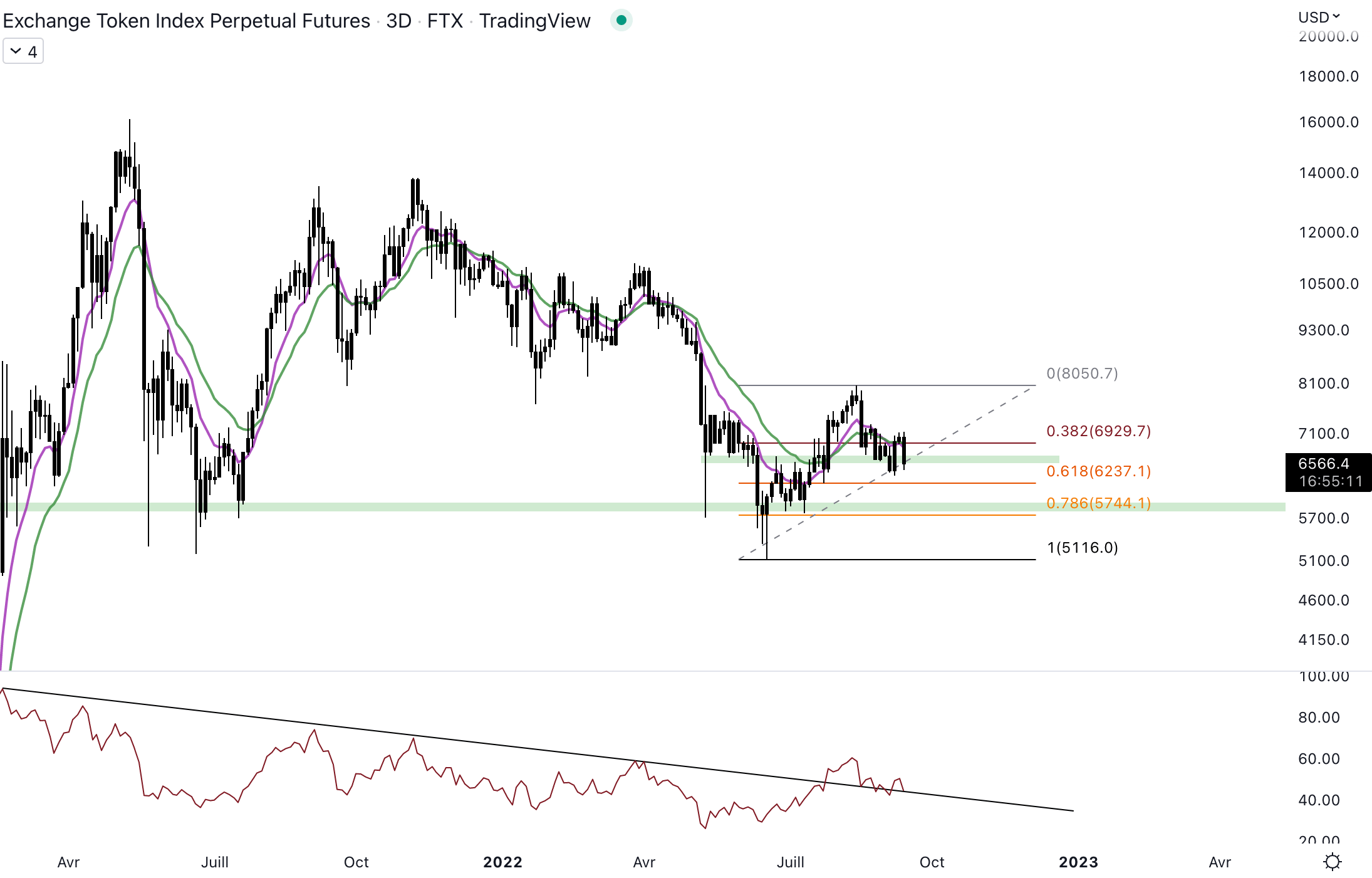Select the 0.382(6929.7) Fibonacci level label
Image resolution: width=1372 pixels, height=878 pixels.
pos(1098,431)
